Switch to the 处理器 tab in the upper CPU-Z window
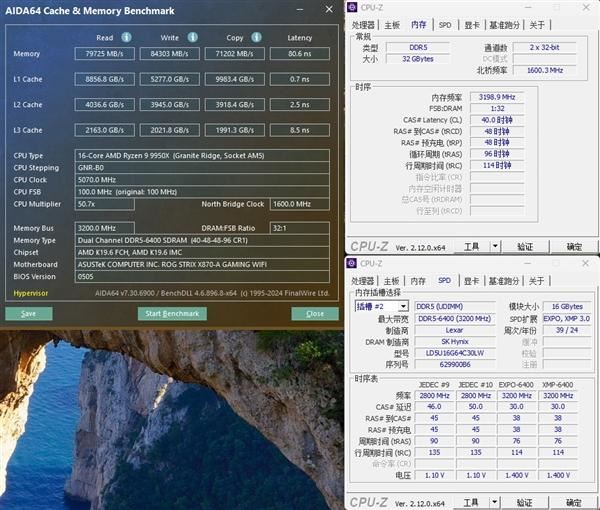600x510 pixels. 364,25
